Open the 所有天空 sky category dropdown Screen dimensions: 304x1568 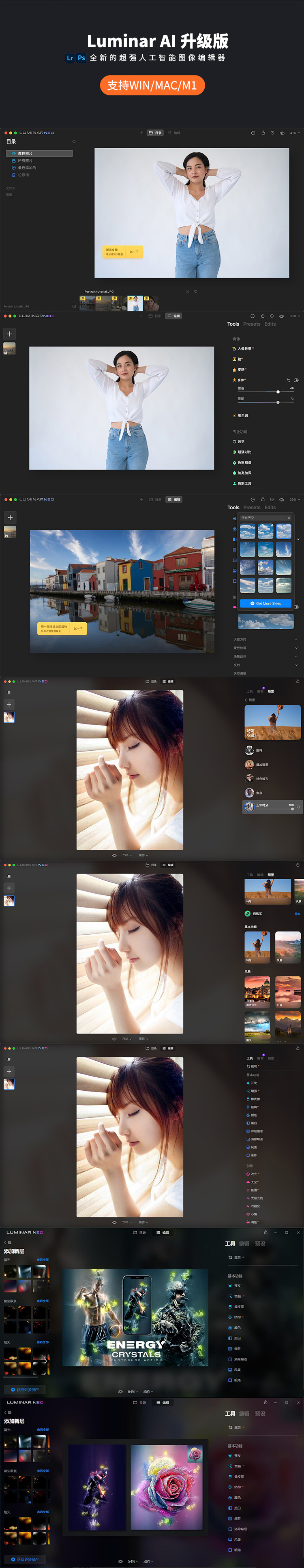click(x=265, y=518)
